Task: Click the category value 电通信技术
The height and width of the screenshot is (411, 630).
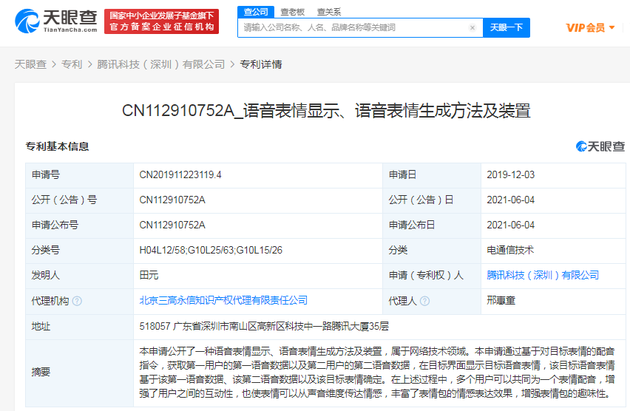Action: pyautogui.click(x=510, y=250)
